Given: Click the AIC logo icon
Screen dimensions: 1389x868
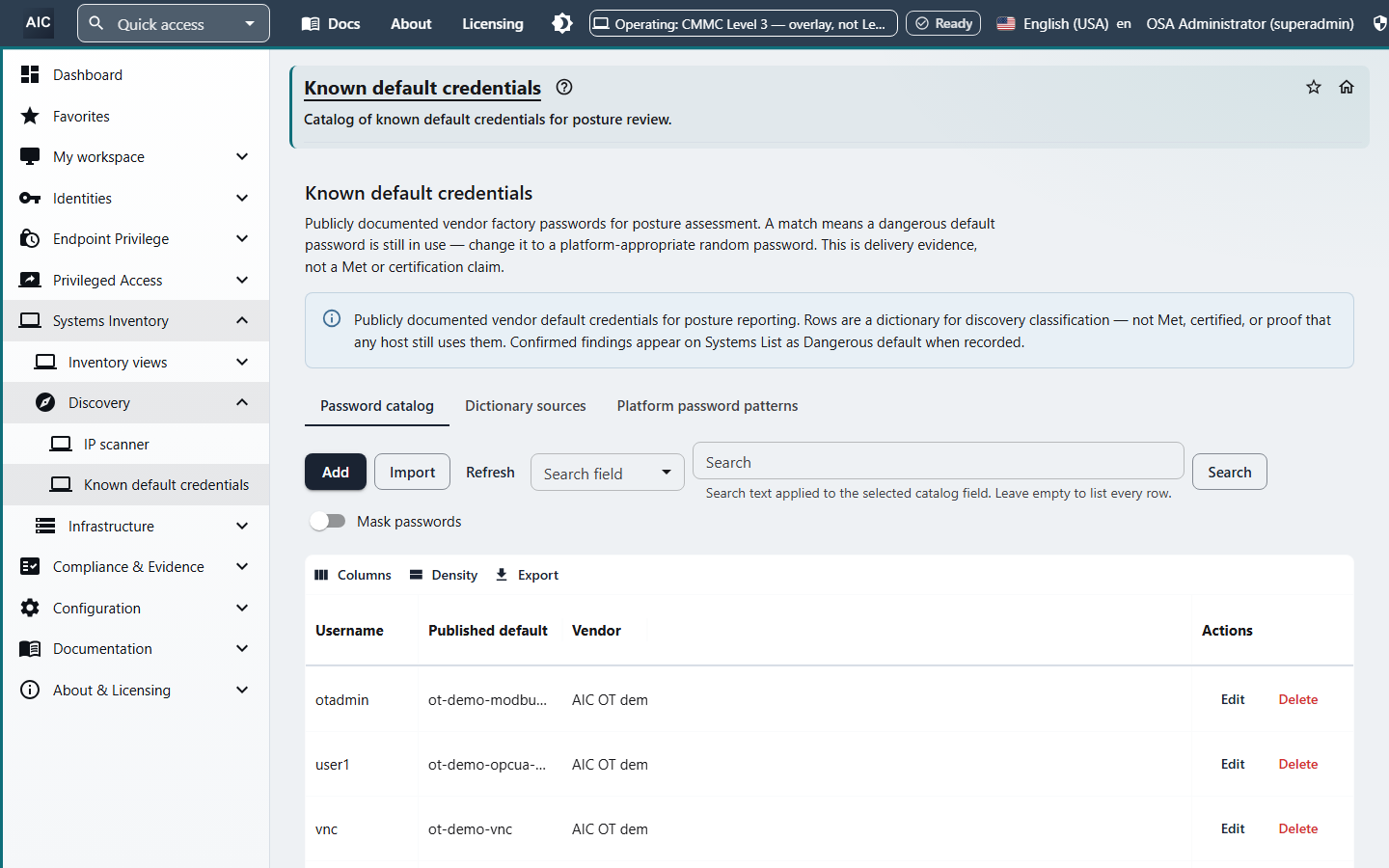Looking at the screenshot, I should [39, 22].
